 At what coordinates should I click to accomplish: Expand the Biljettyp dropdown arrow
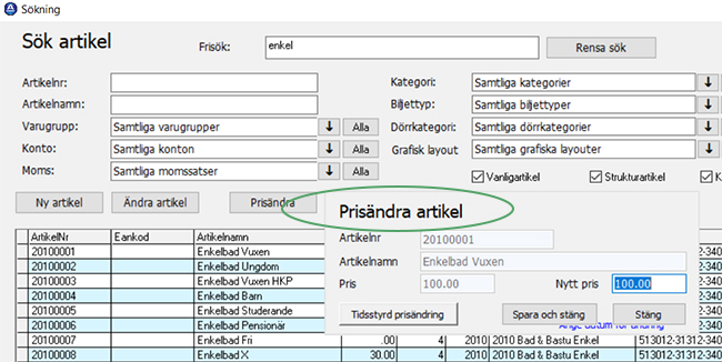(708, 105)
